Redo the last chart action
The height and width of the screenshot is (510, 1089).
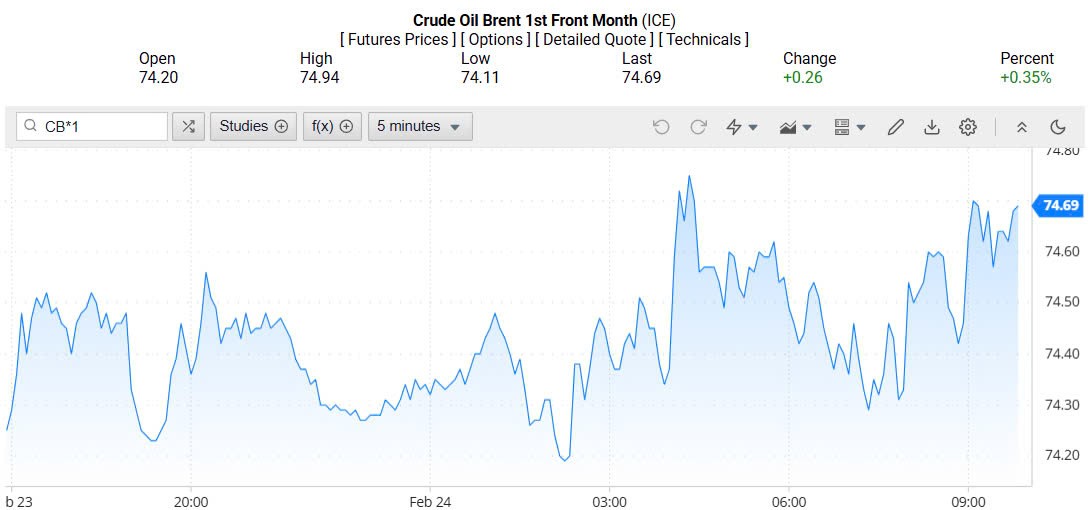click(698, 127)
